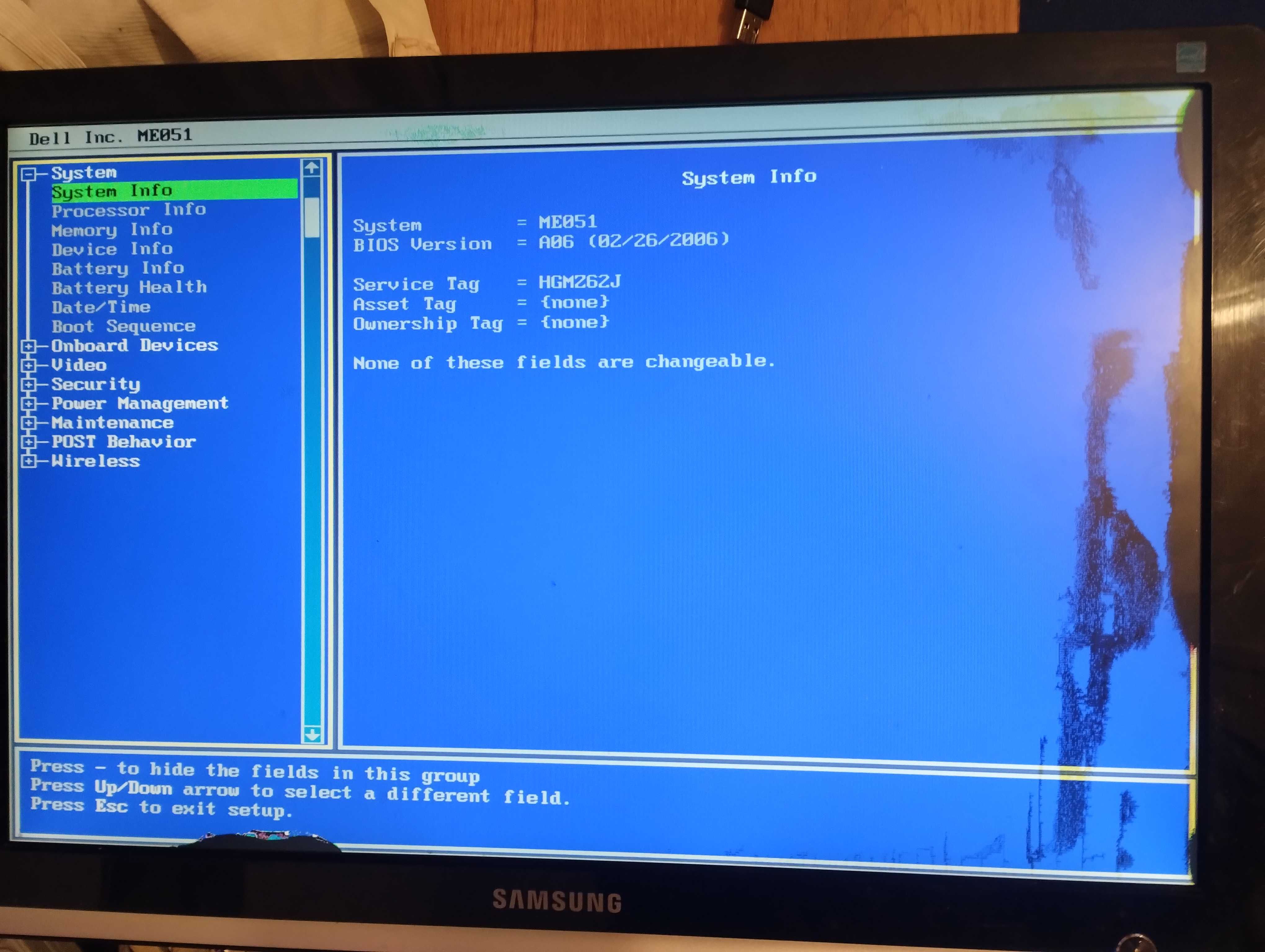Select the Onboard Devices label

135,346
